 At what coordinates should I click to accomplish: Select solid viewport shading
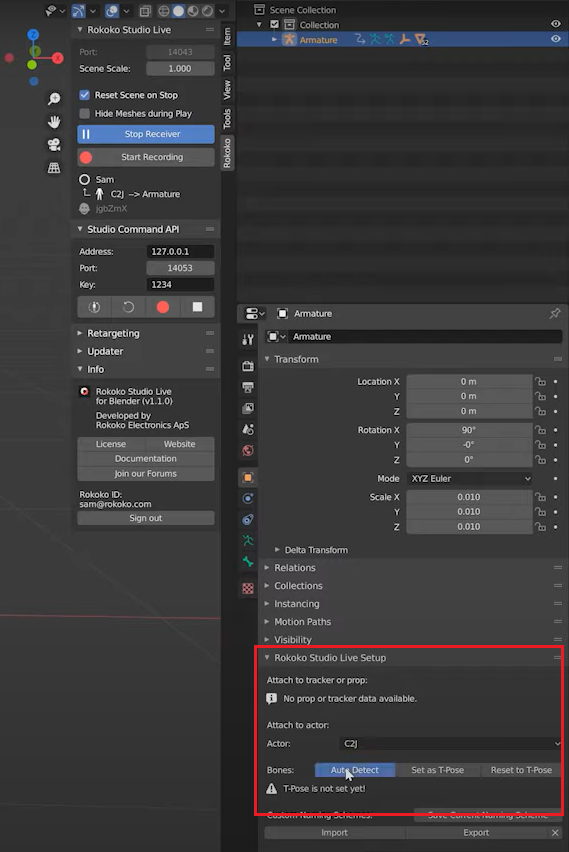(x=178, y=10)
